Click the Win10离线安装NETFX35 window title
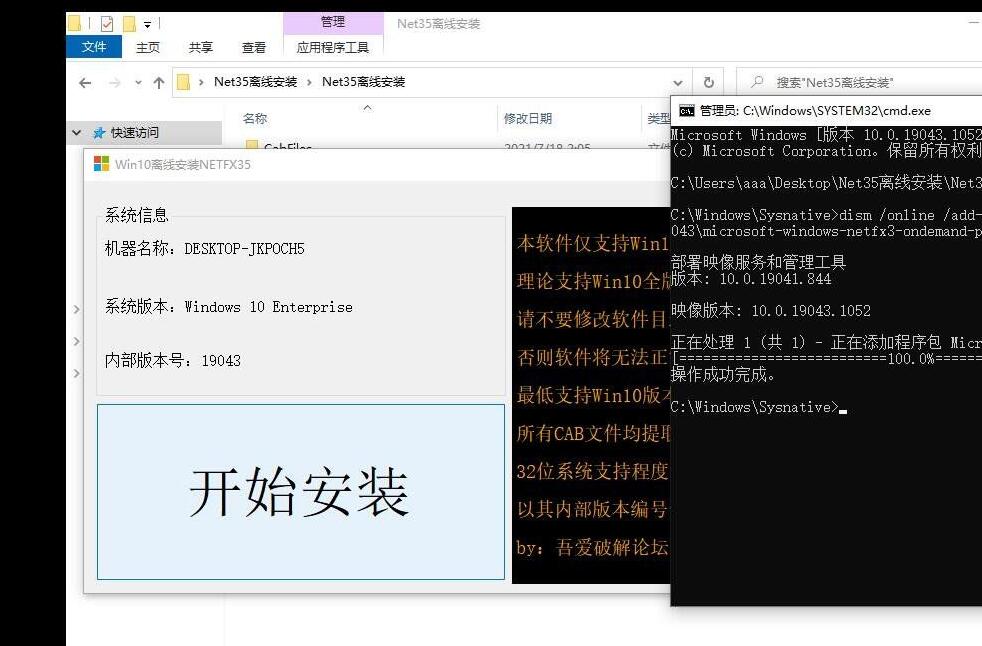This screenshot has height=646, width=982. point(183,165)
